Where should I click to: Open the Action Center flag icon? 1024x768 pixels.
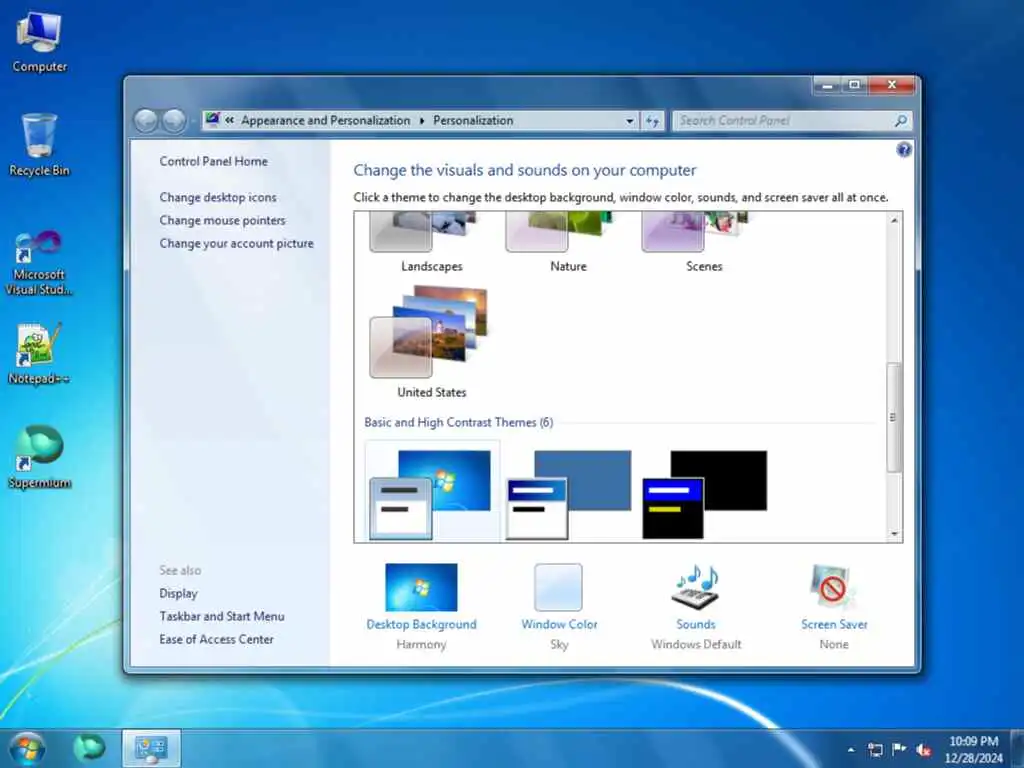(899, 750)
